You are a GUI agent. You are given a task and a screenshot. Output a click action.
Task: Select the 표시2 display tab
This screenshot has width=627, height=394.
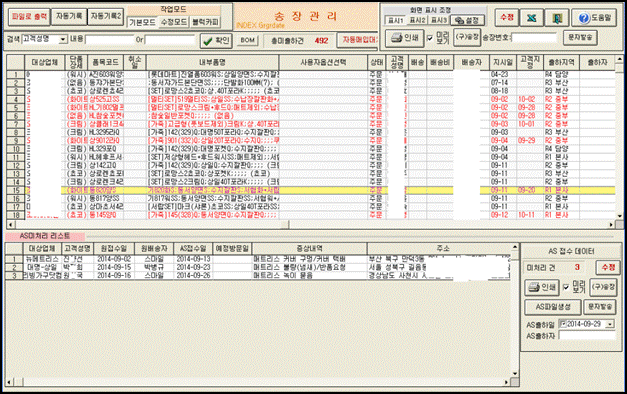pyautogui.click(x=417, y=20)
